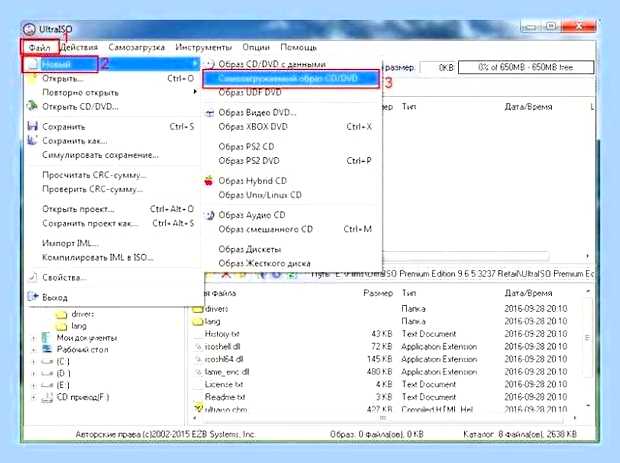Select Импорт IML... entry
This screenshot has width=620, height=463.
pos(113,243)
